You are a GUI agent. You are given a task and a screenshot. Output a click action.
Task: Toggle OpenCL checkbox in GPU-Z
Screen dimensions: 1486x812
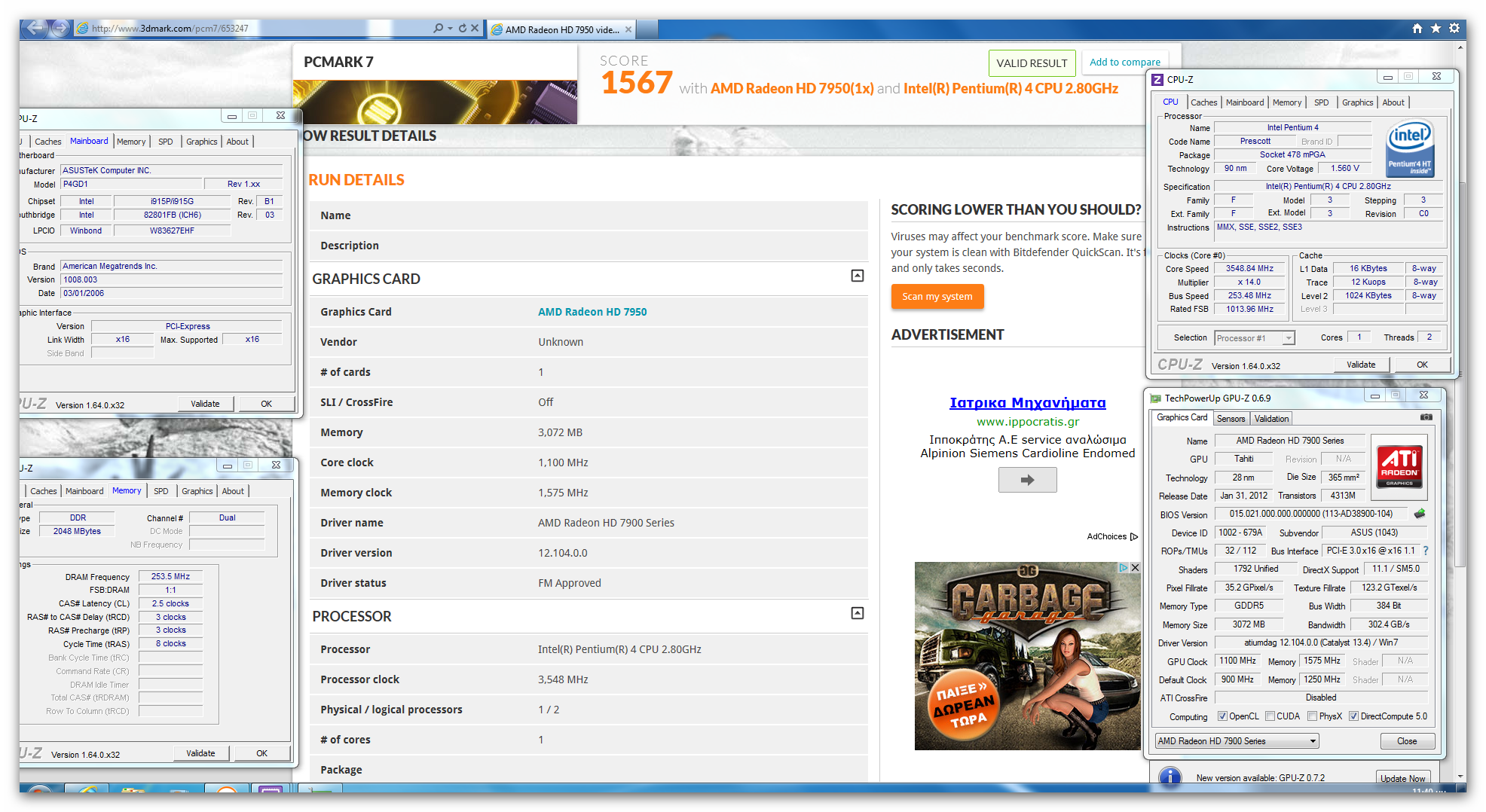click(1222, 716)
